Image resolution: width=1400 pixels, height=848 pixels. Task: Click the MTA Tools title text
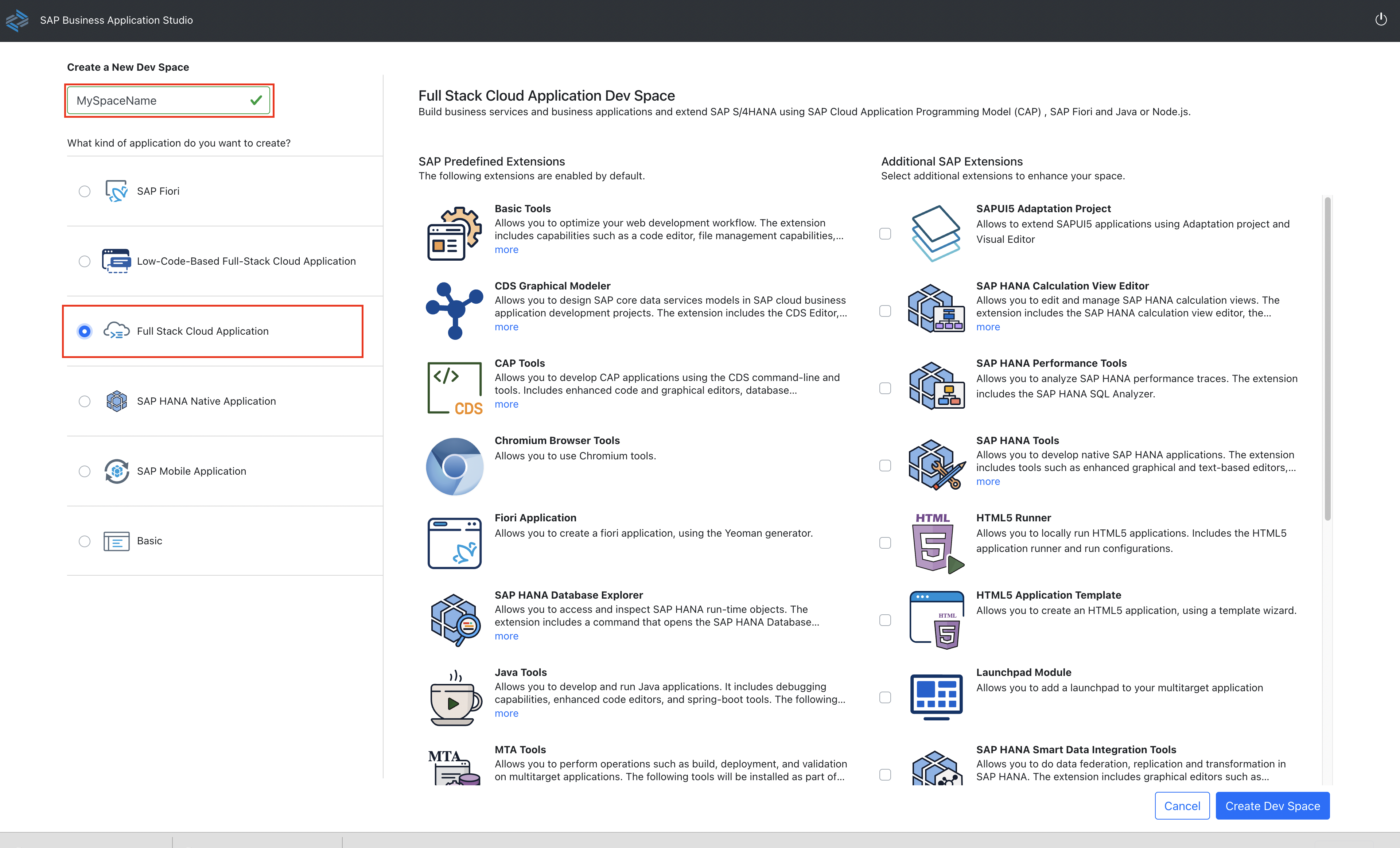pos(520,750)
